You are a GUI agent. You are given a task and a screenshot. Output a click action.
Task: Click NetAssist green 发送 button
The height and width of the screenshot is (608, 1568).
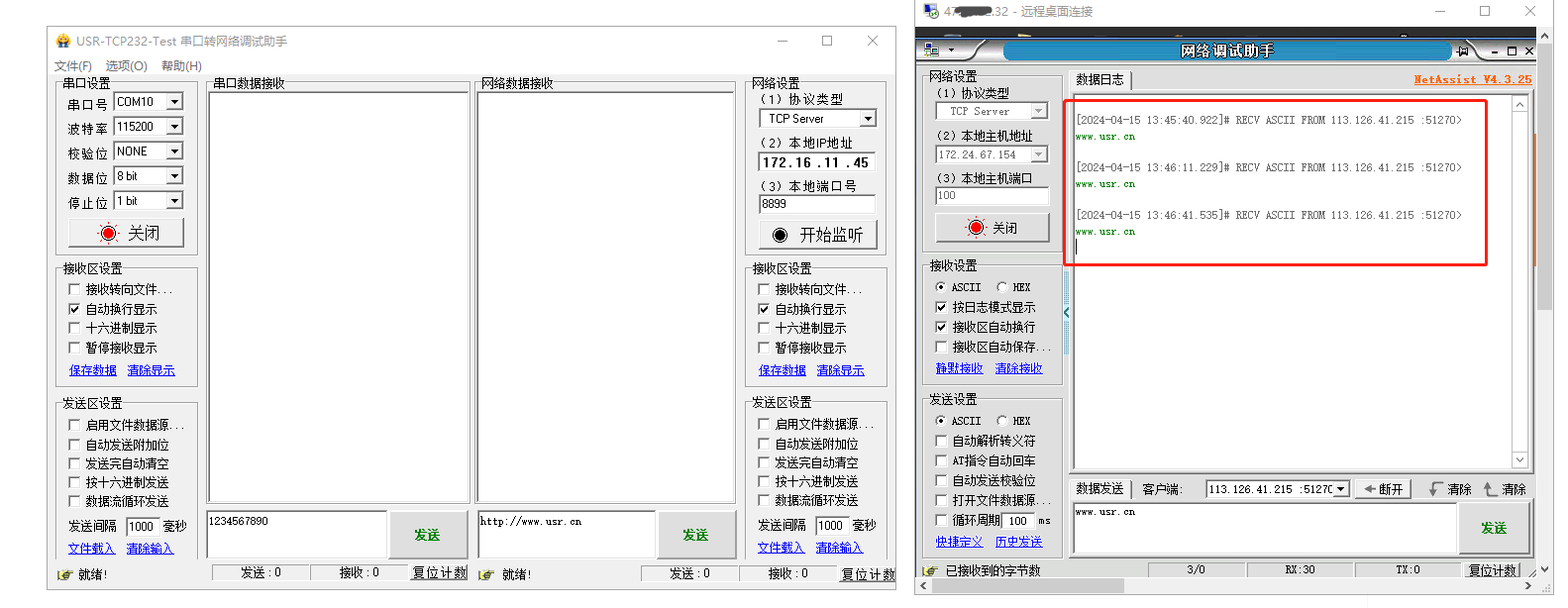1494,528
